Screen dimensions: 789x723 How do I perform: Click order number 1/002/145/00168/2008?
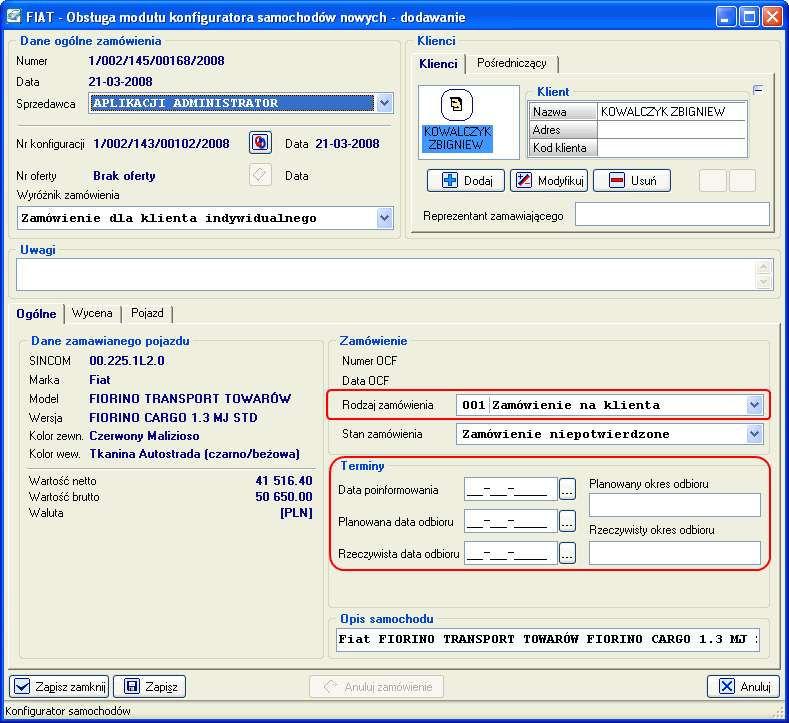pyautogui.click(x=156, y=61)
